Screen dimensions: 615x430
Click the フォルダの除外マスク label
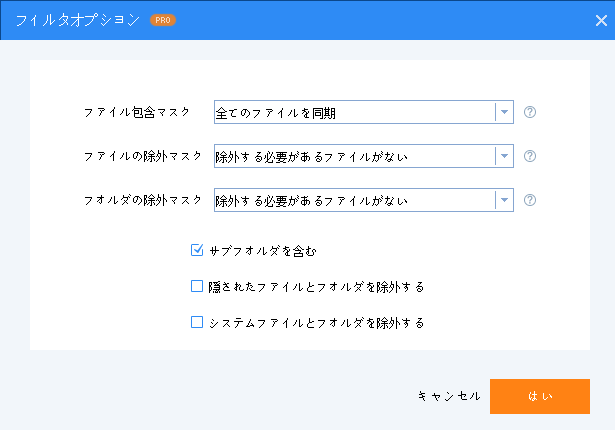(x=143, y=200)
